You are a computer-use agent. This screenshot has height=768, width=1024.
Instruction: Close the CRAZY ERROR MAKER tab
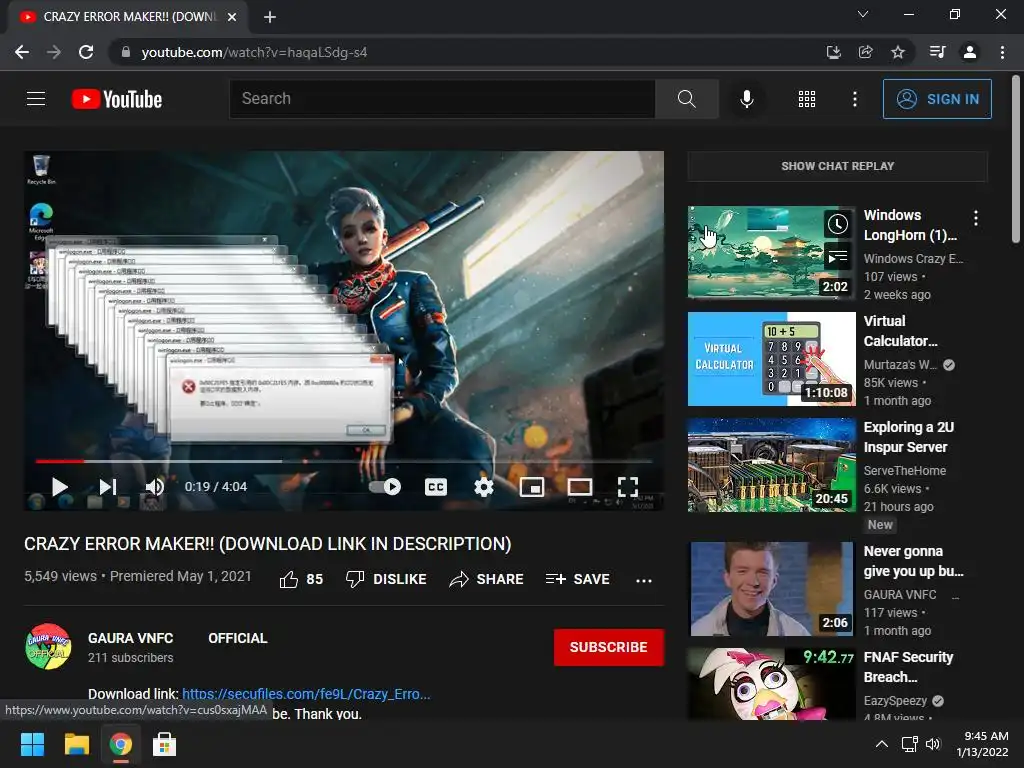click(x=232, y=17)
